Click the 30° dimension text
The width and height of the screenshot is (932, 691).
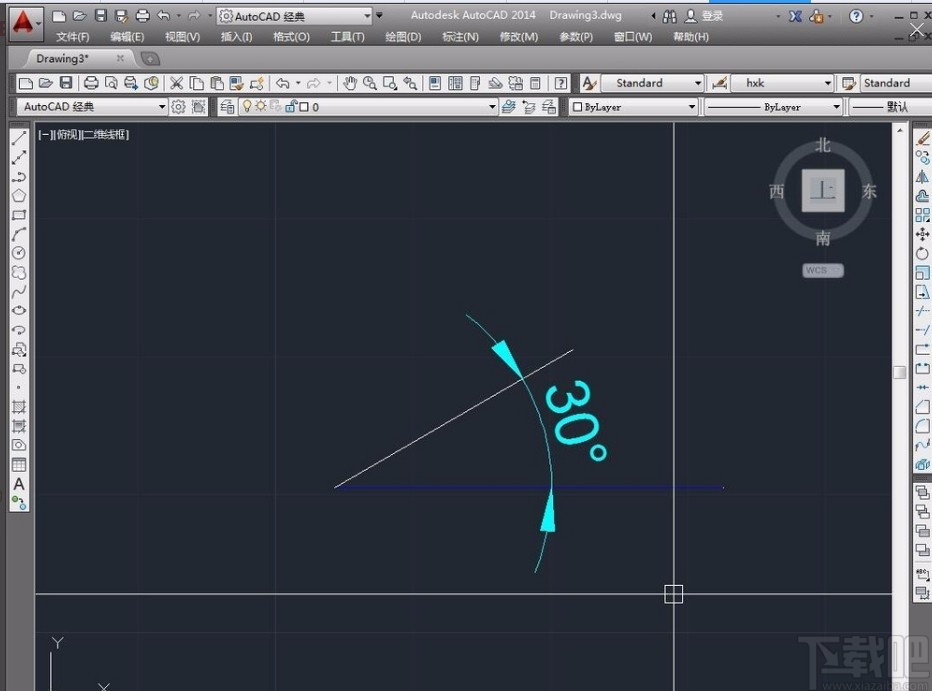coord(575,421)
